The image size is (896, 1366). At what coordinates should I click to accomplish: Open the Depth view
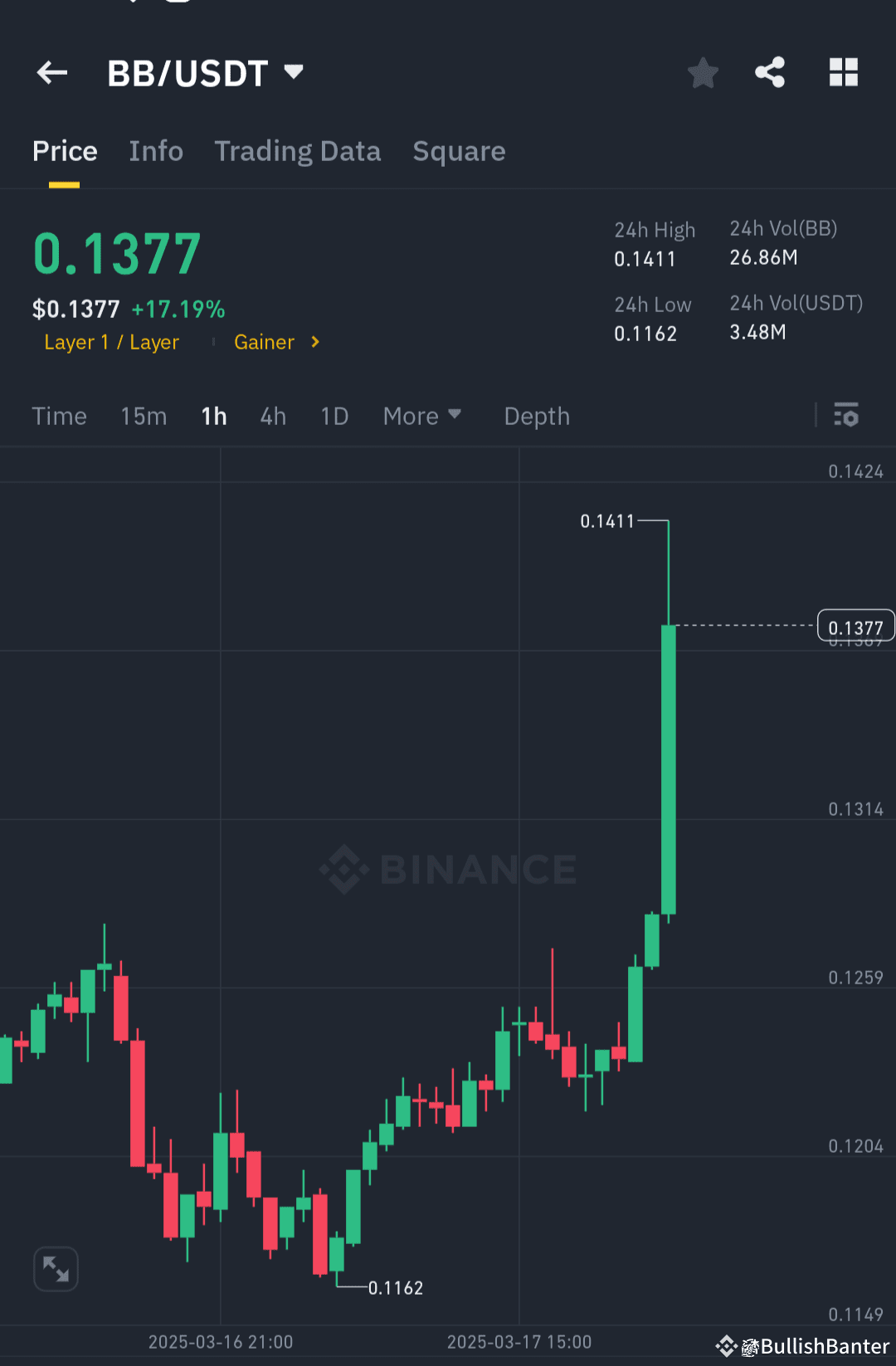536,416
